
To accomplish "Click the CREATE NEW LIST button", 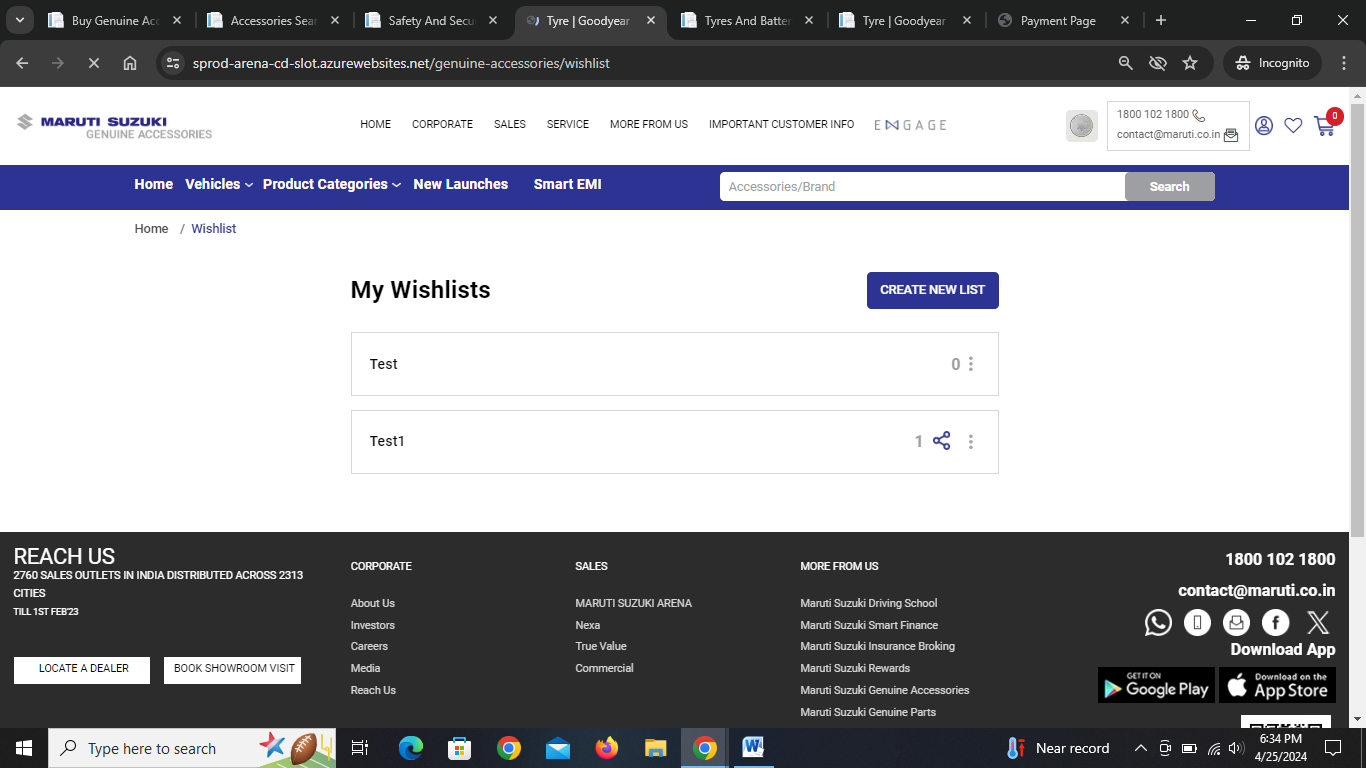I will tap(933, 290).
